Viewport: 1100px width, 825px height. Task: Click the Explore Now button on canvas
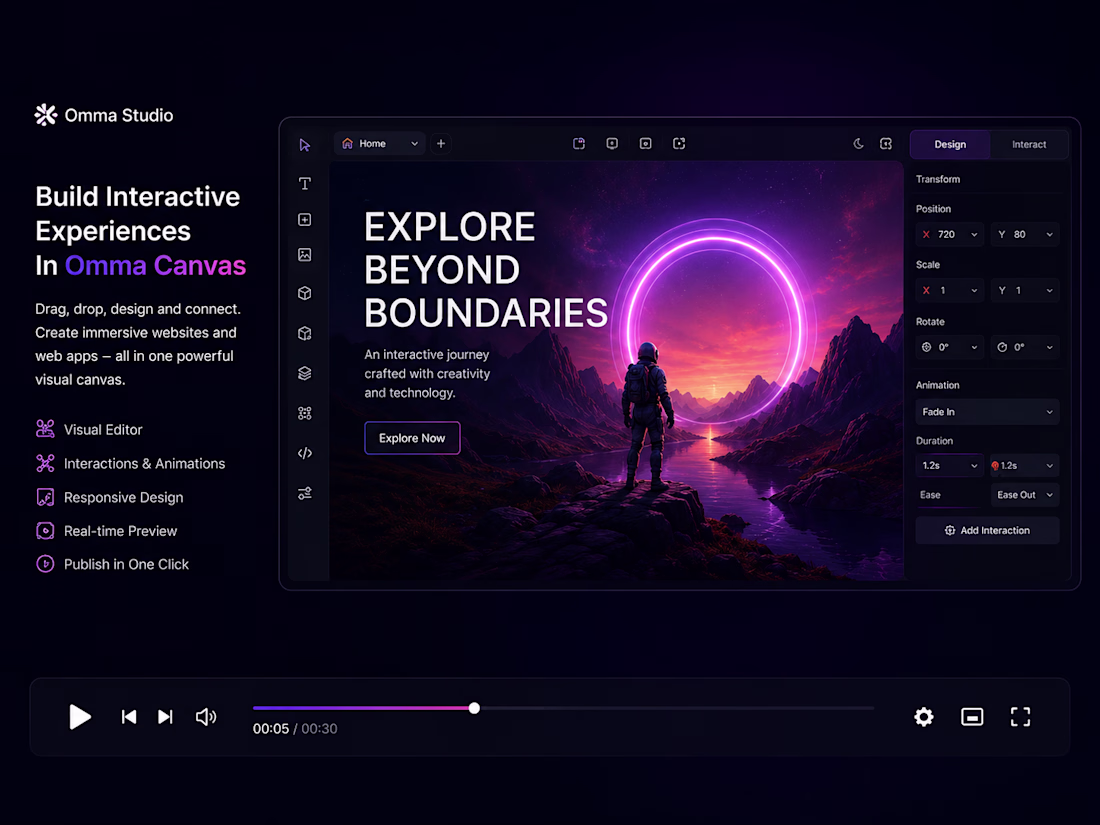(412, 438)
